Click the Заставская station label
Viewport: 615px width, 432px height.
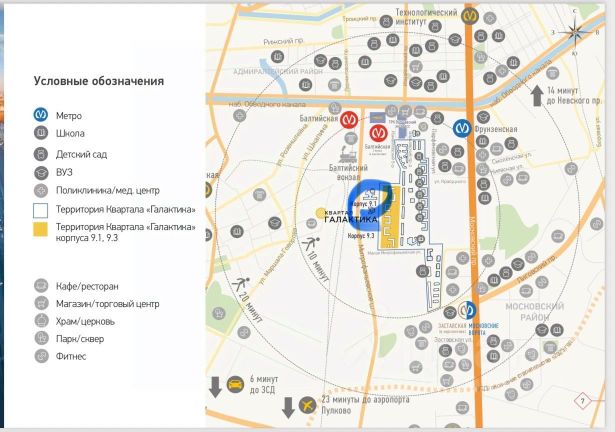pyautogui.click(x=452, y=328)
